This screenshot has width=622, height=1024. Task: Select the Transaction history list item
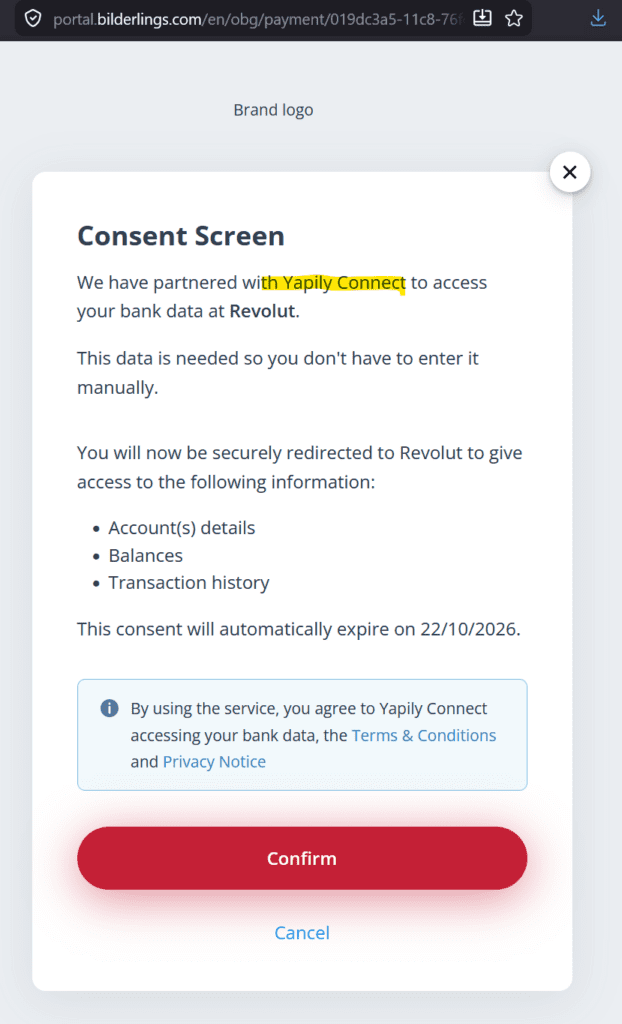[x=189, y=582]
